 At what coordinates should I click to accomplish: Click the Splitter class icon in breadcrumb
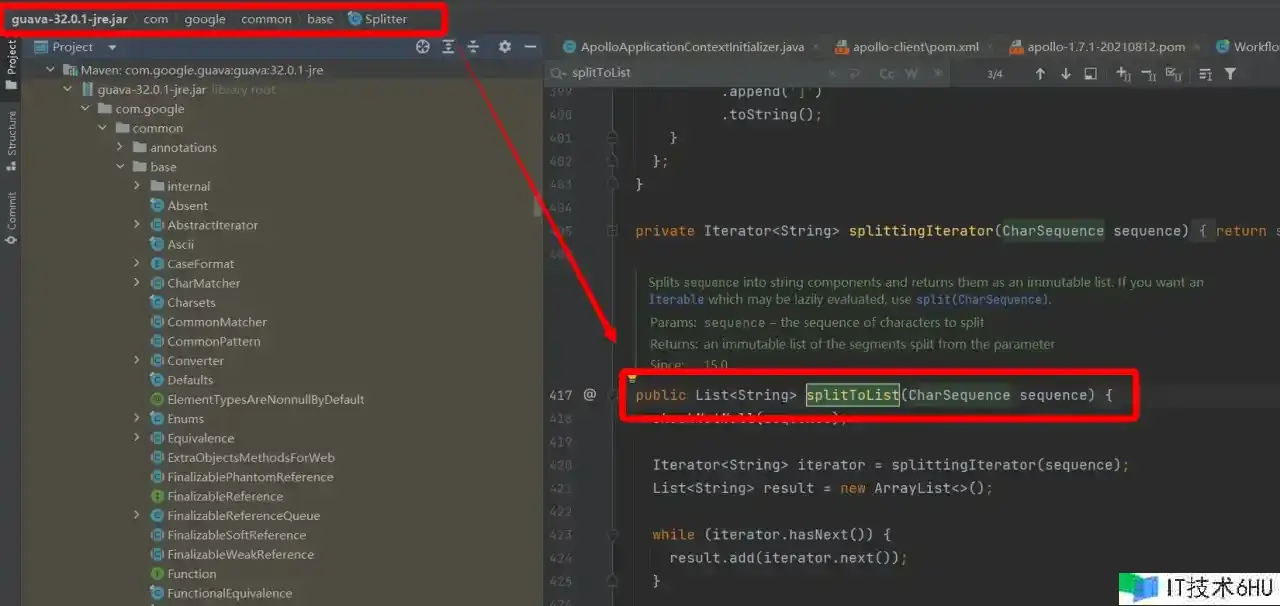[x=354, y=19]
